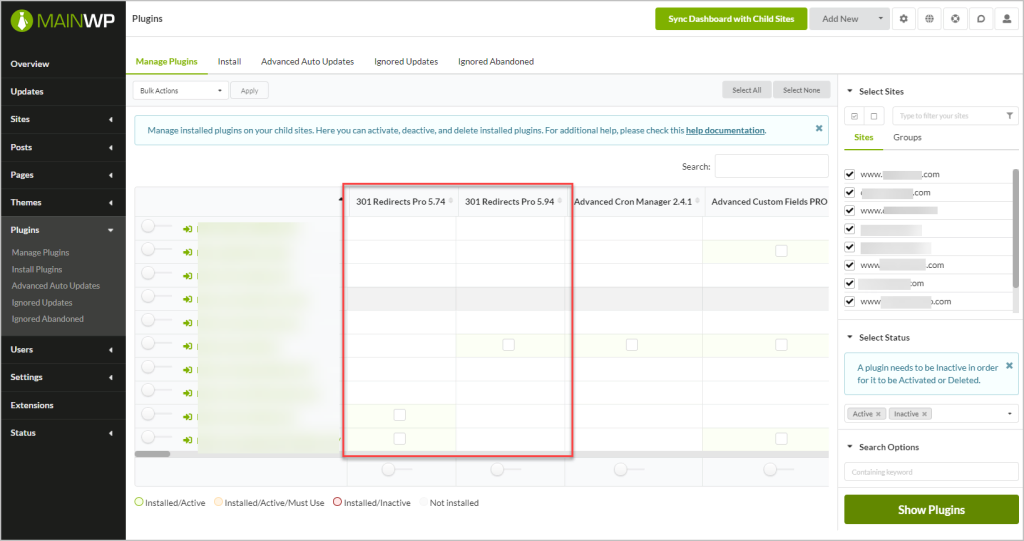This screenshot has width=1024, height=541.
Task: Click the plugin table horizontal scrollbar
Action: tap(152, 453)
